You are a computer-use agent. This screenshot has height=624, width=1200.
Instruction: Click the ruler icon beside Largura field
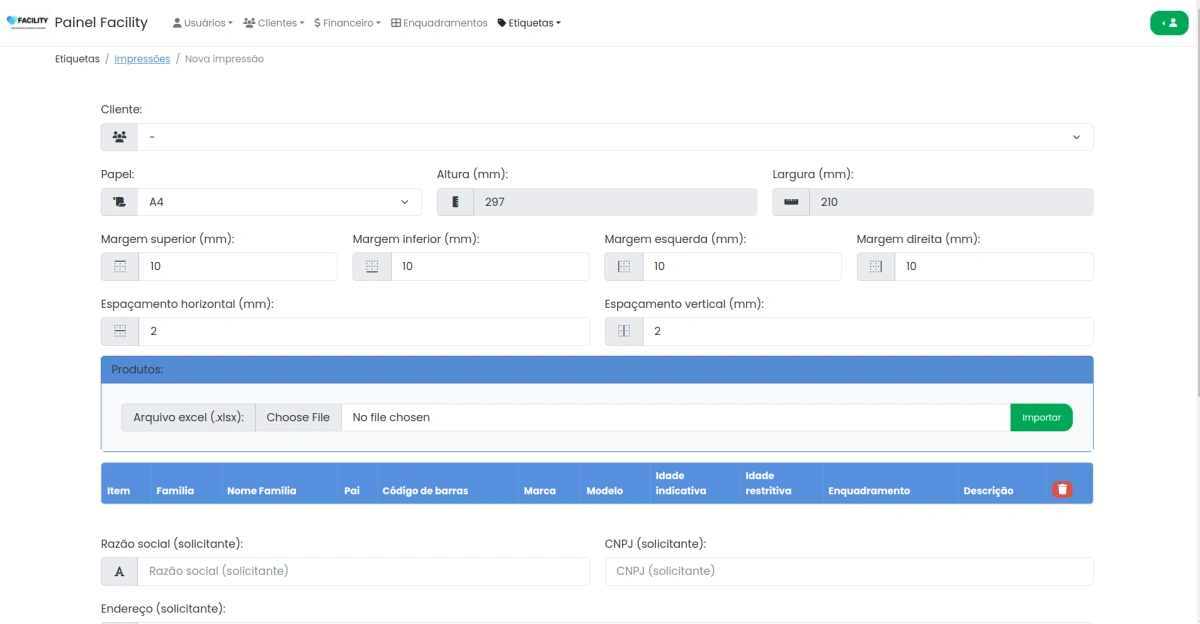click(791, 201)
